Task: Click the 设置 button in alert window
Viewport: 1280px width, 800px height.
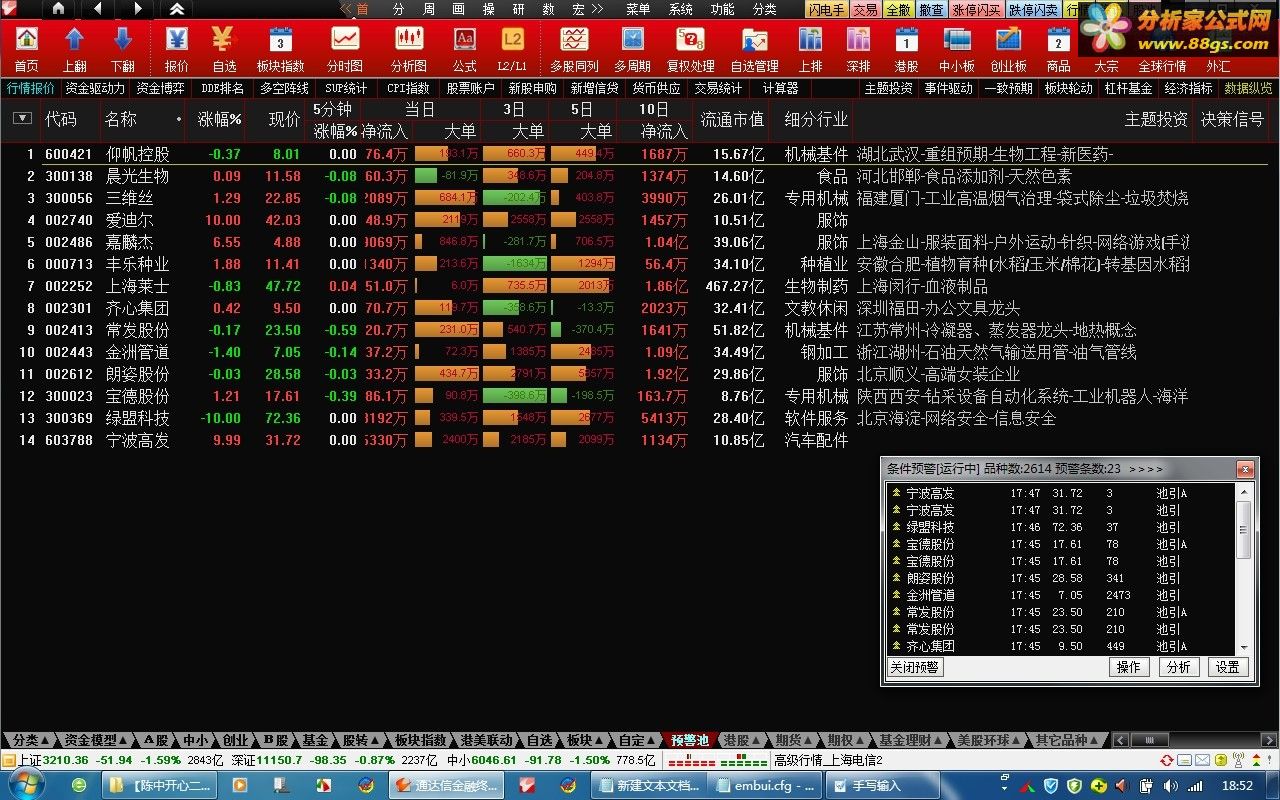Action: [x=1228, y=667]
